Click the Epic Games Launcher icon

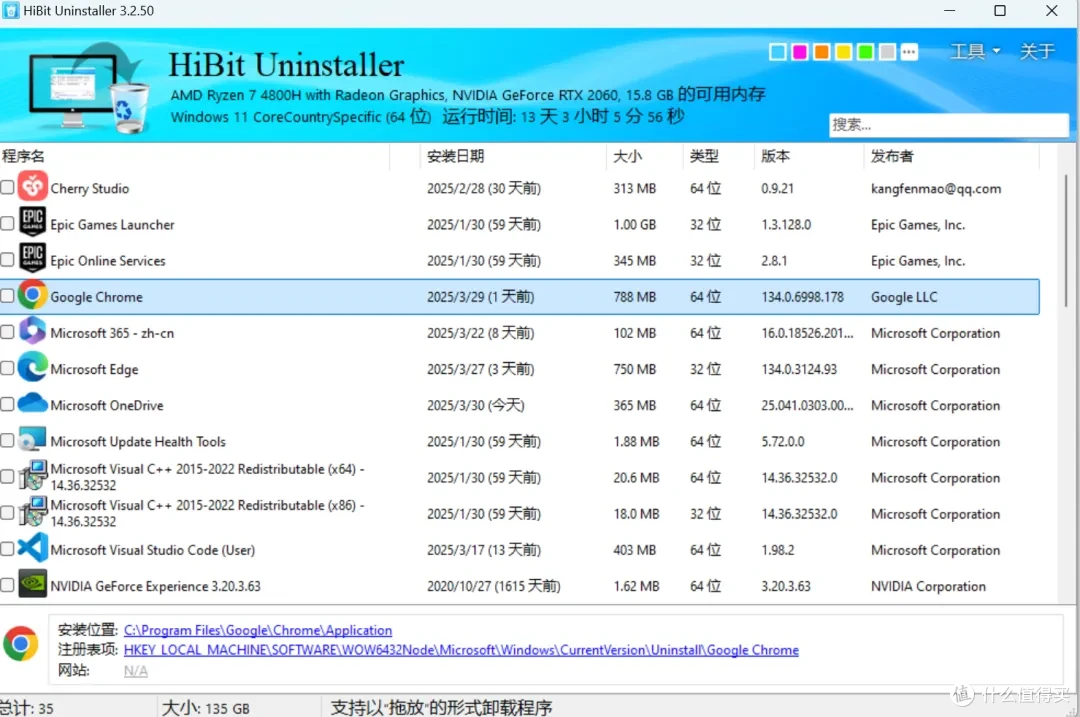32,222
